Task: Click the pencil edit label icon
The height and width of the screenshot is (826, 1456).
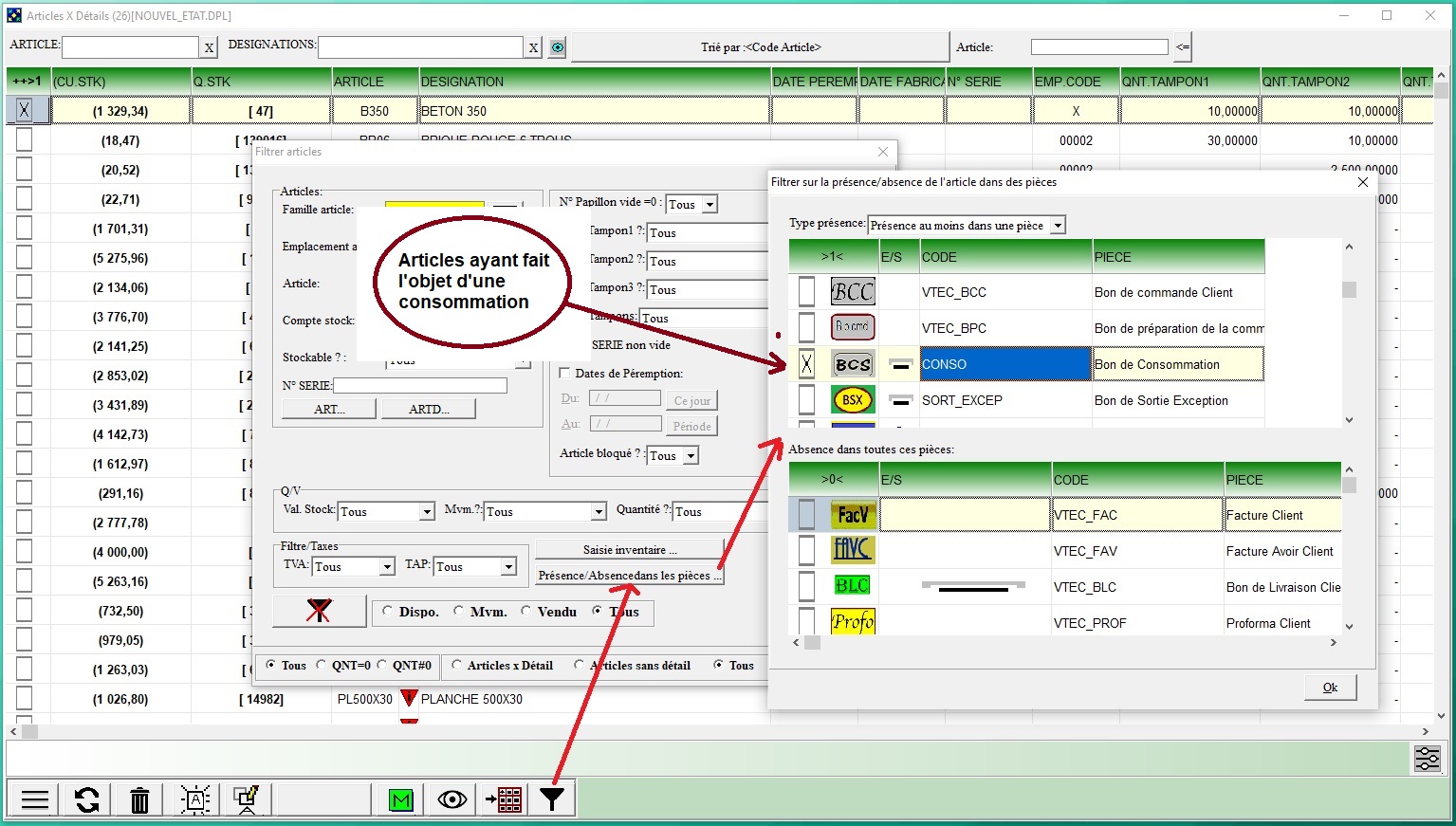Action: tap(248, 800)
